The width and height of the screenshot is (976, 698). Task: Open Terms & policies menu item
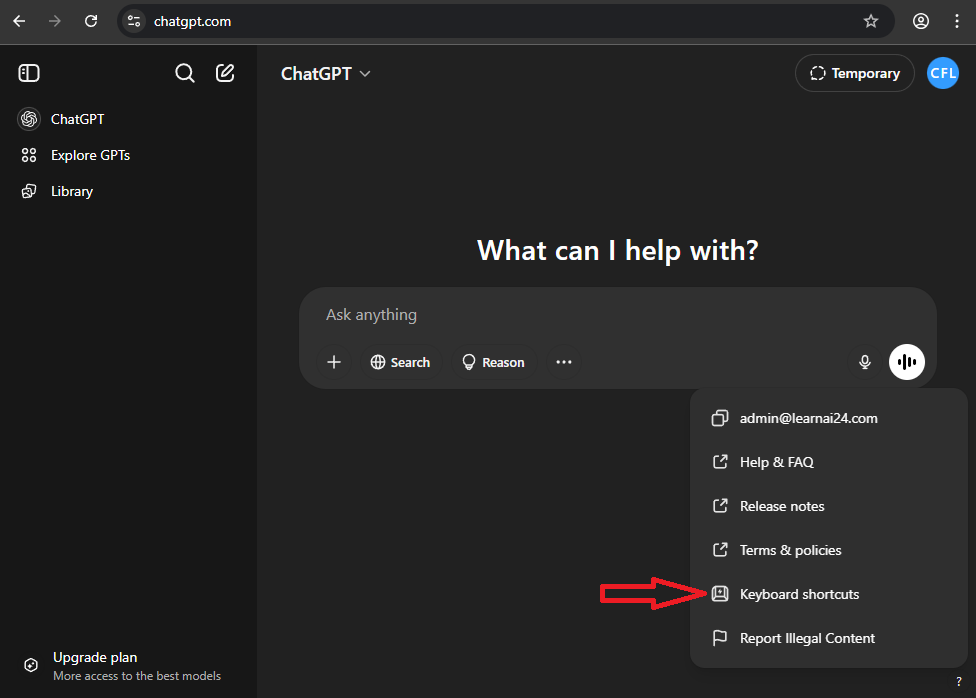coord(828,550)
